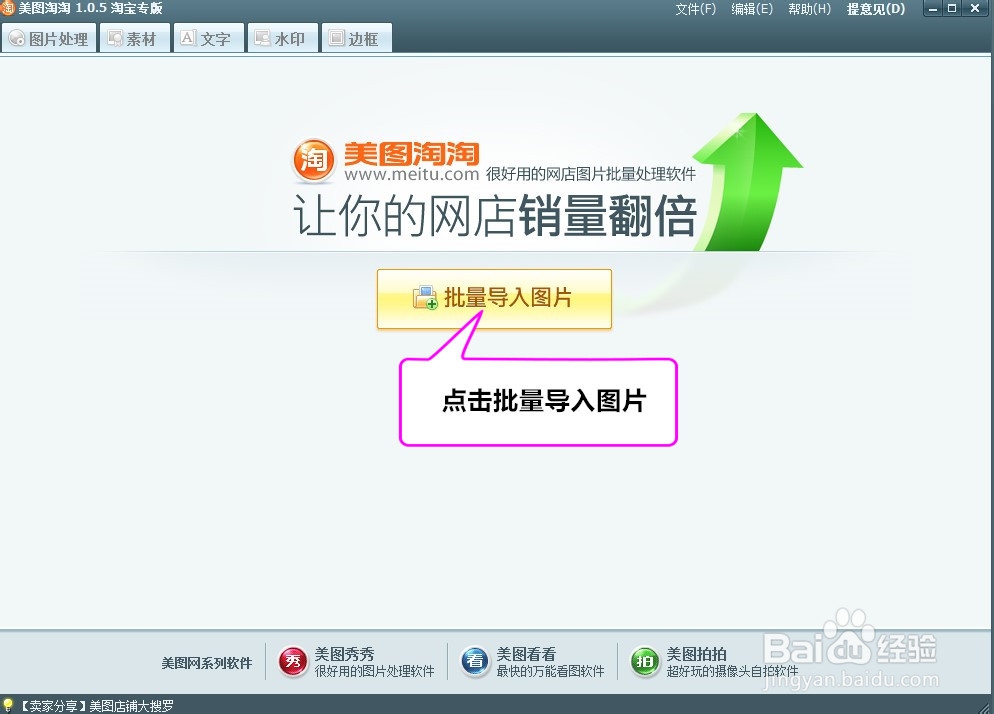Click 最快的万能看图软件 description text
This screenshot has height=714, width=994.
(x=550, y=671)
